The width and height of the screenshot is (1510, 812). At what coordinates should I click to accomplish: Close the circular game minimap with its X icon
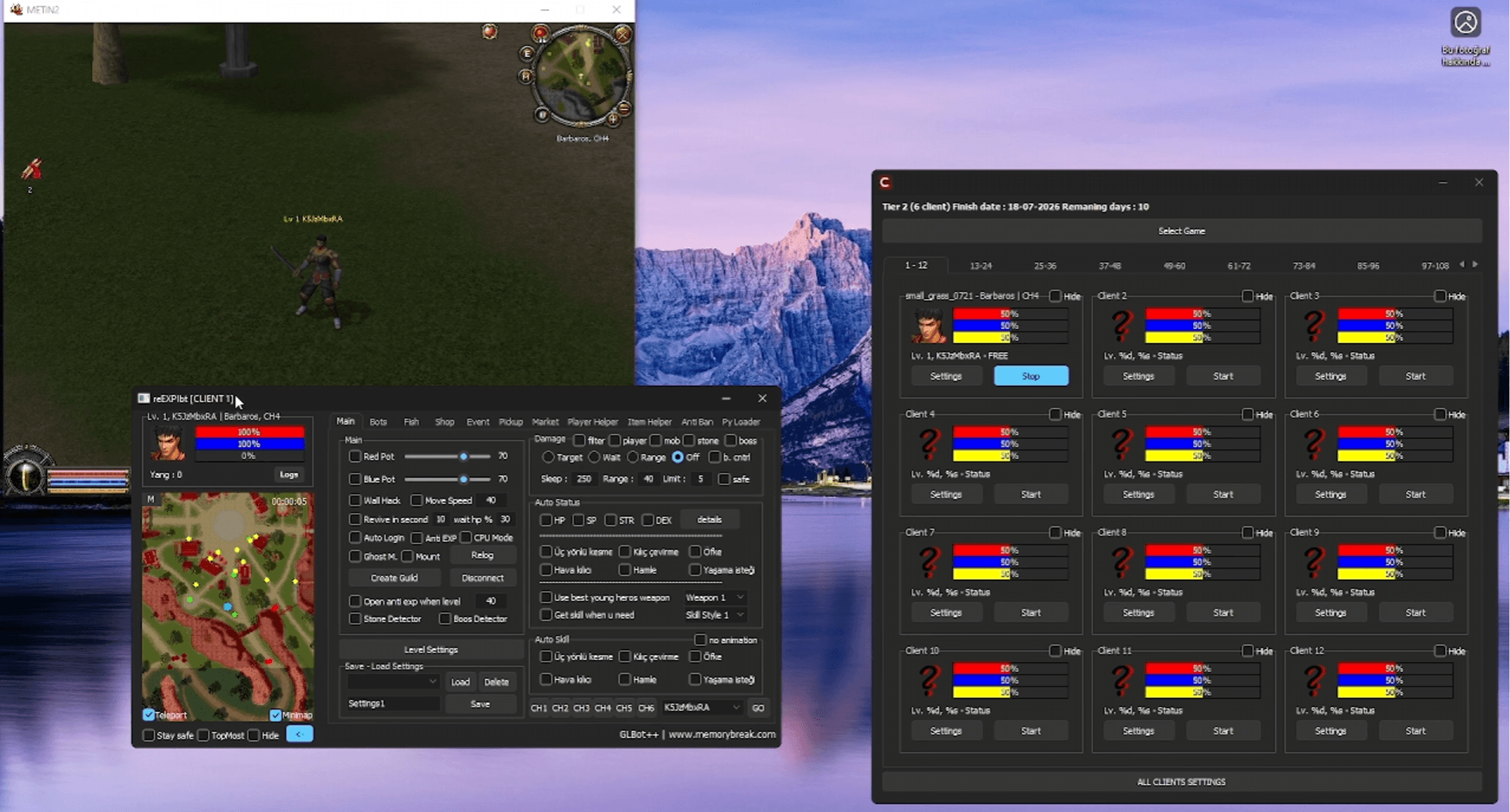622,34
